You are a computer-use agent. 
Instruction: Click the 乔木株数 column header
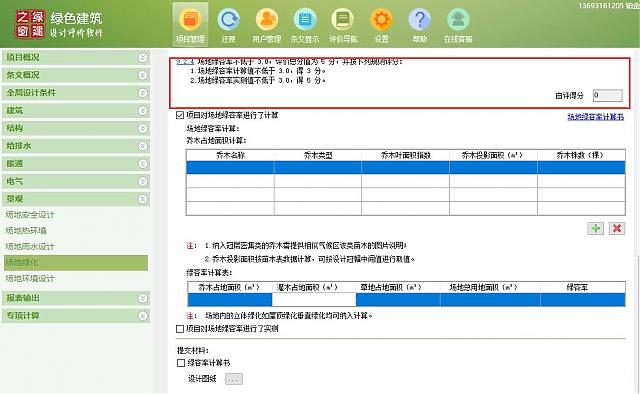point(581,155)
